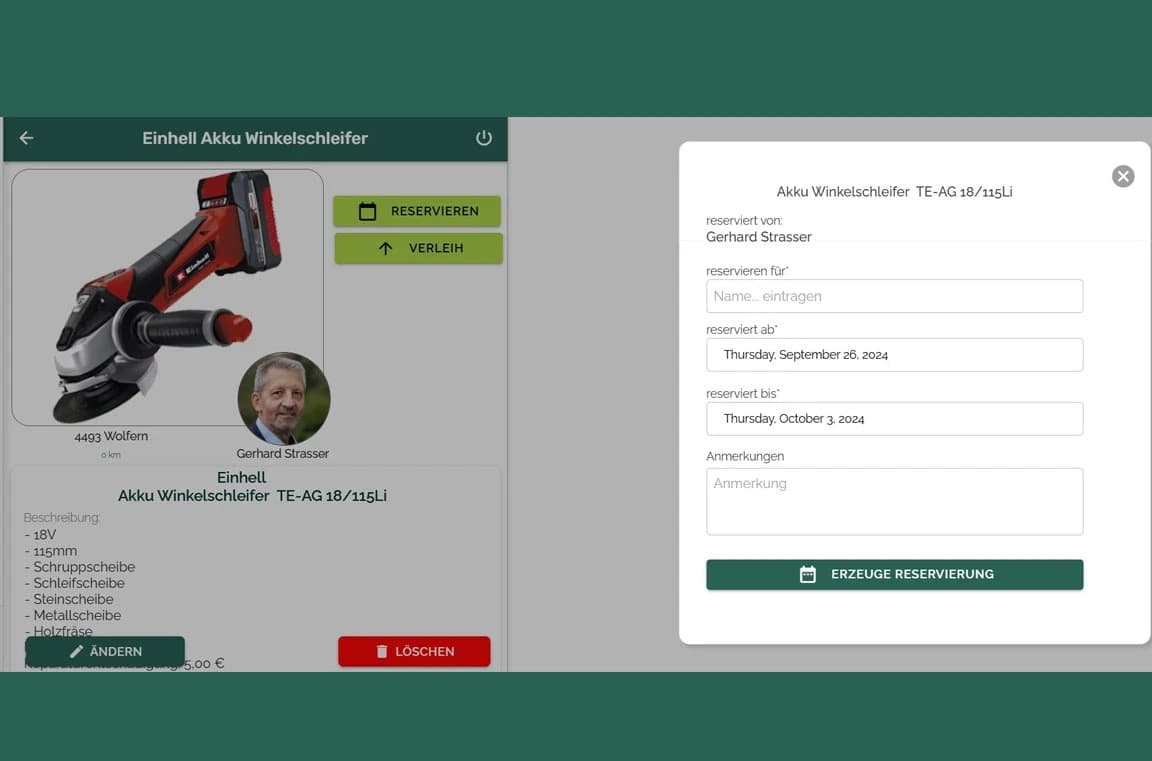Click the 'reserviert von:' label

(x=744, y=220)
